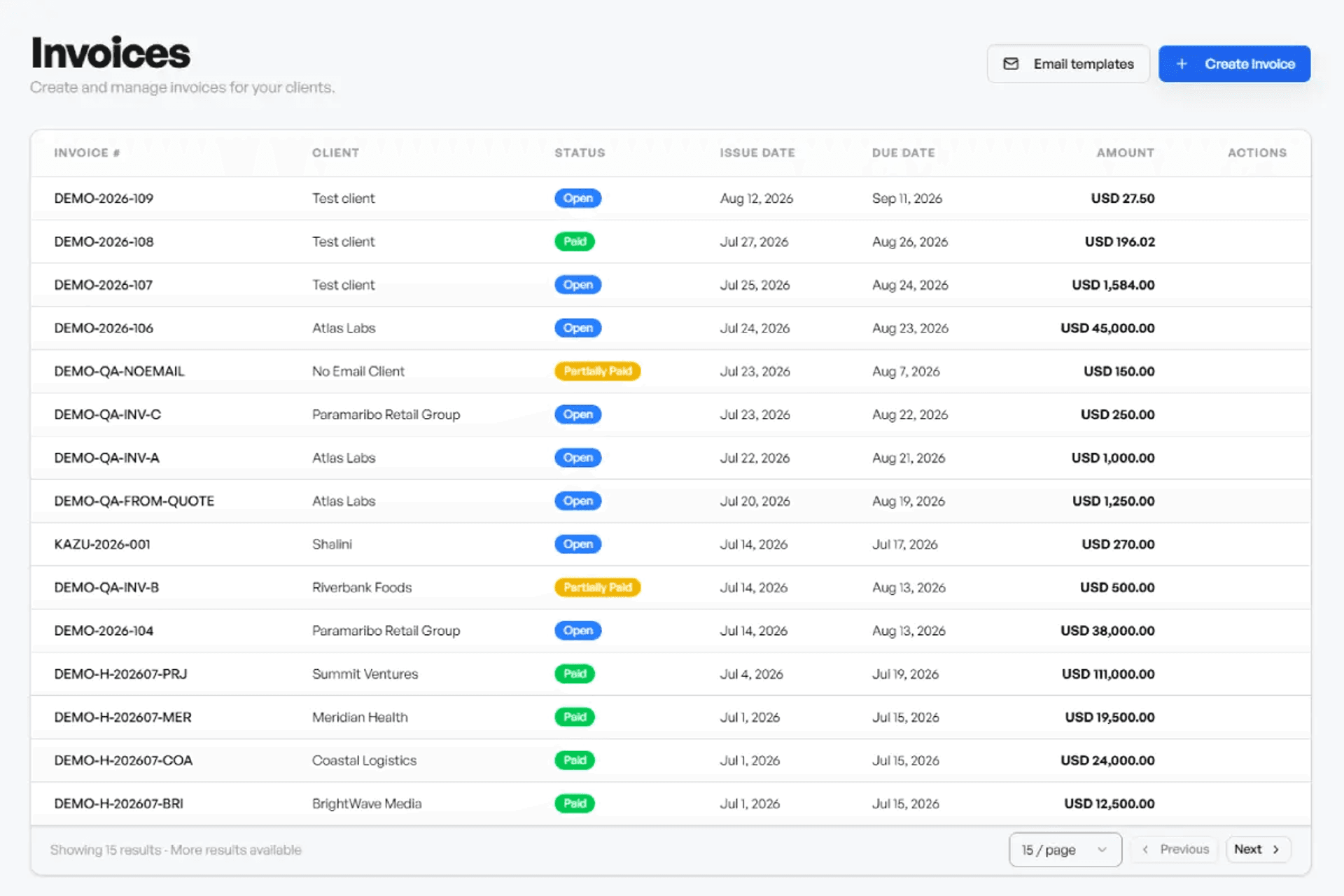Image resolution: width=1344 pixels, height=896 pixels.
Task: Open invoice KAZU-2026-001
Action: 102,544
